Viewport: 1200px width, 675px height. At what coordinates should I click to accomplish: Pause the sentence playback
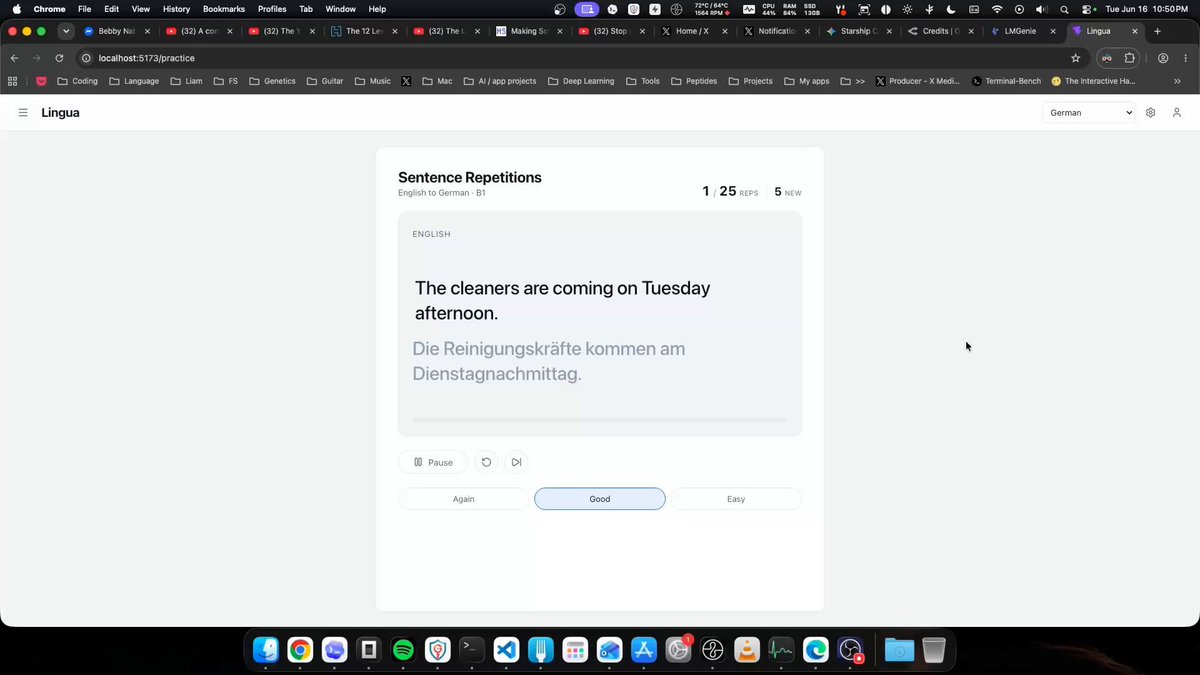(432, 462)
